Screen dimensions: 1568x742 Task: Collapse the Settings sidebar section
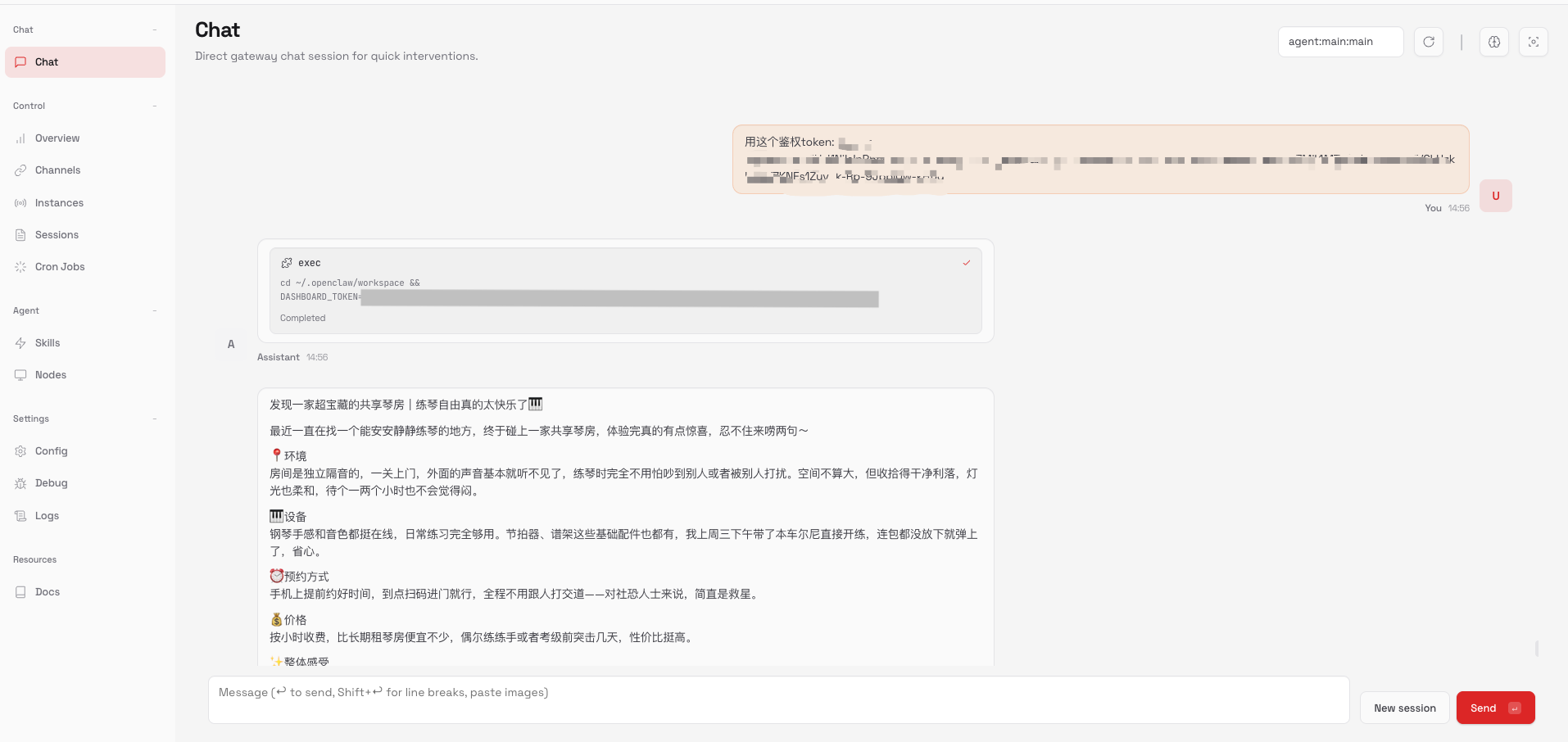(154, 419)
